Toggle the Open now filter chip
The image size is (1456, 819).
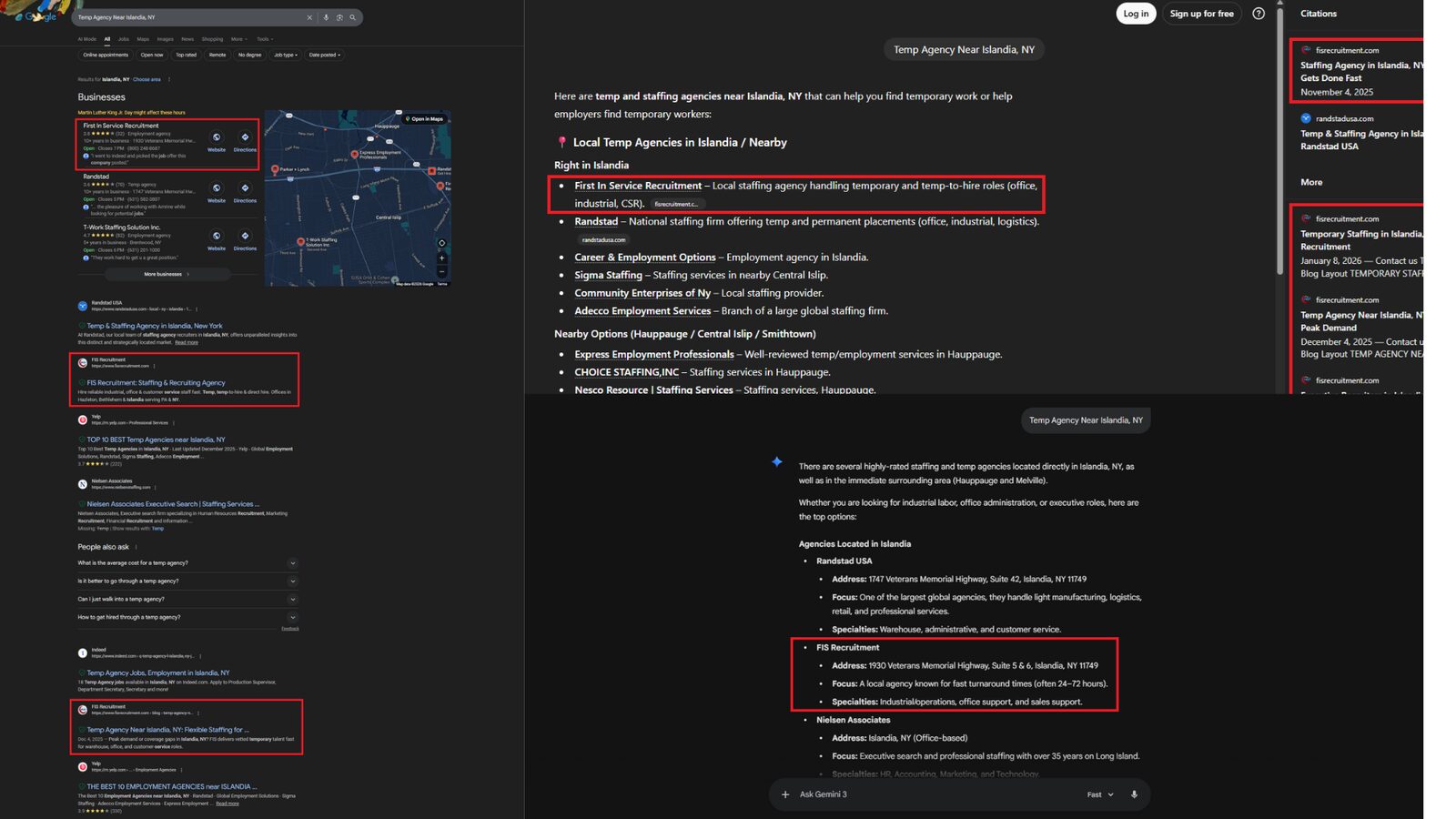pos(152,55)
